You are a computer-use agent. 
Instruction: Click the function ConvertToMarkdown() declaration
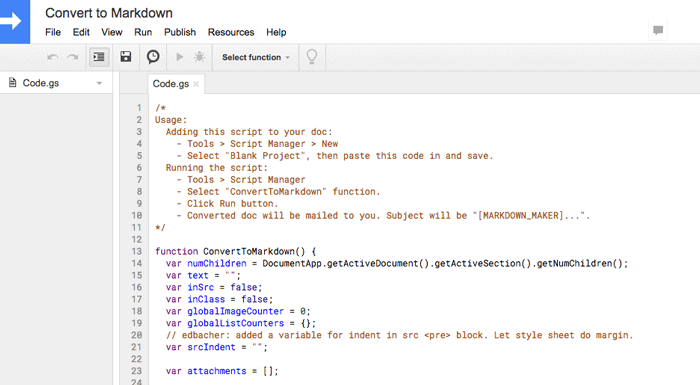pyautogui.click(x=236, y=251)
